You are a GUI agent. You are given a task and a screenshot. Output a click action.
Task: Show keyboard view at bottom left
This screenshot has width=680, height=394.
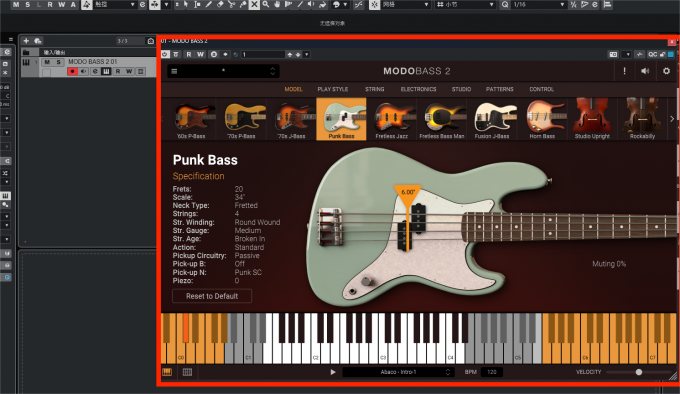167,372
